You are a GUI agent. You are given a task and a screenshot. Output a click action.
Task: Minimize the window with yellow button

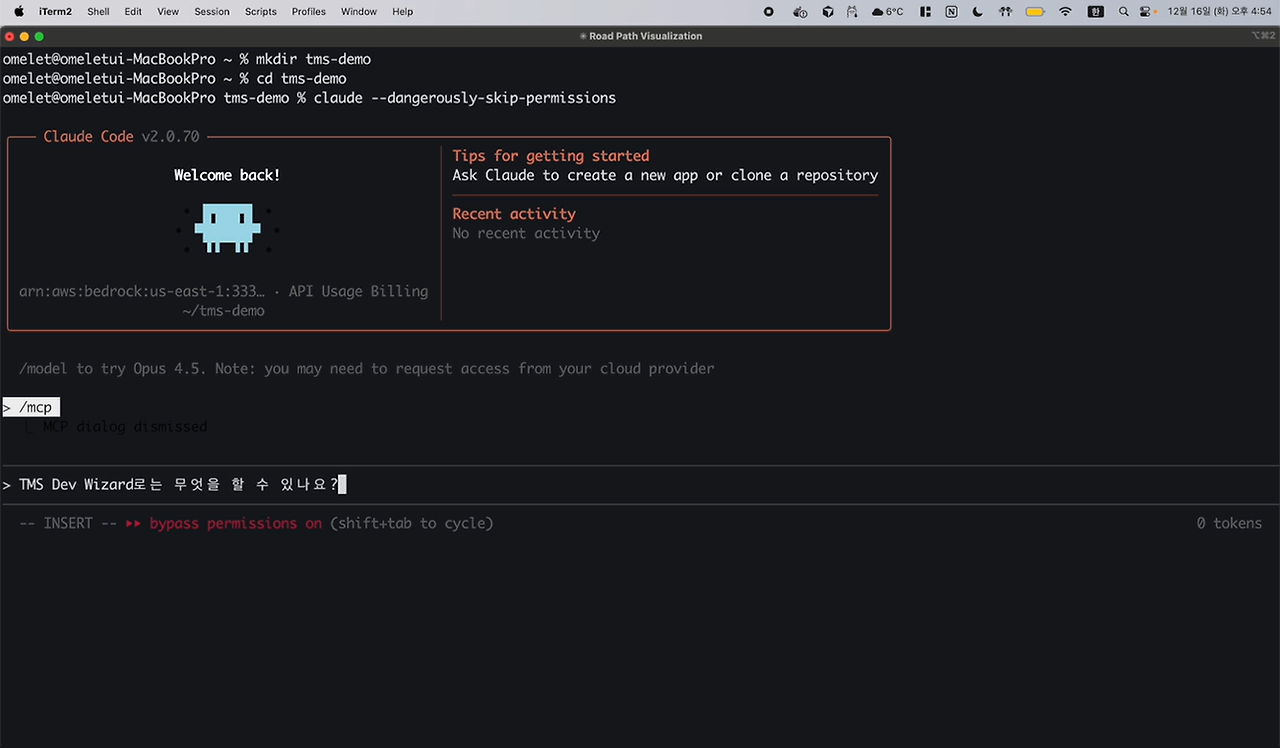click(x=25, y=36)
